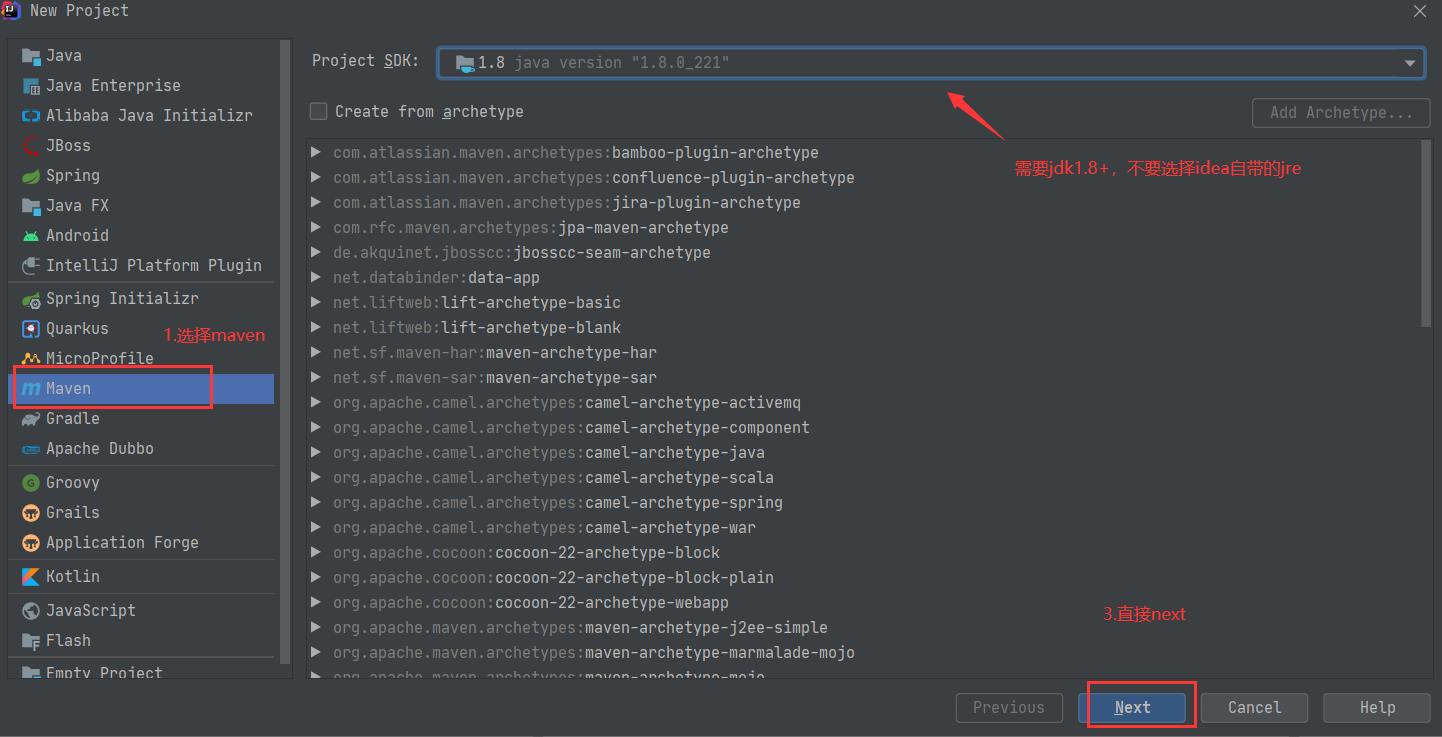Screen dimensions: 1442x737
Task: Choose Gradle project type
Action: pyautogui.click(x=141, y=419)
